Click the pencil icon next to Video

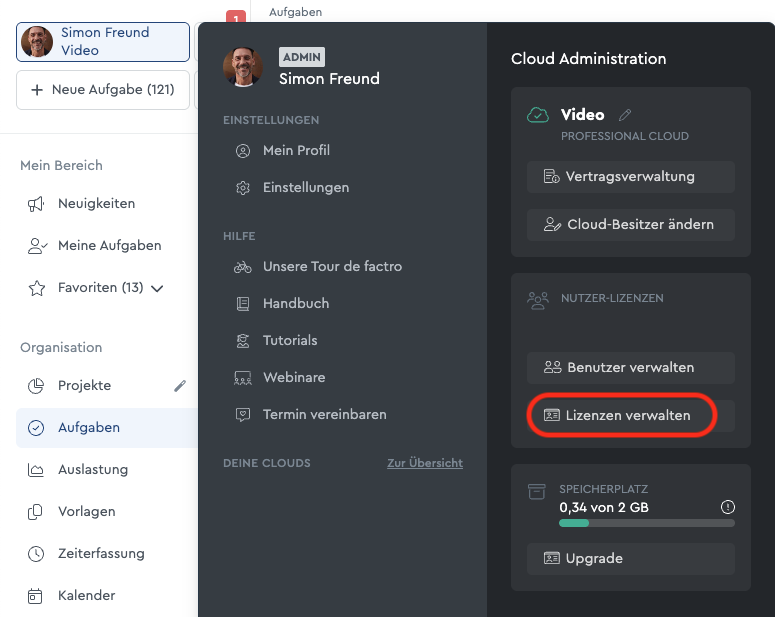coord(625,115)
